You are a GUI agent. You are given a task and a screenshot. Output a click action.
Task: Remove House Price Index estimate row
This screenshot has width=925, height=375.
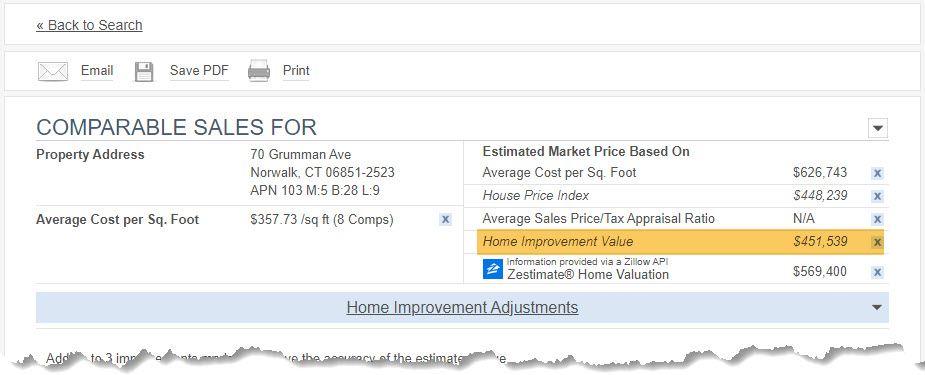[x=877, y=196]
